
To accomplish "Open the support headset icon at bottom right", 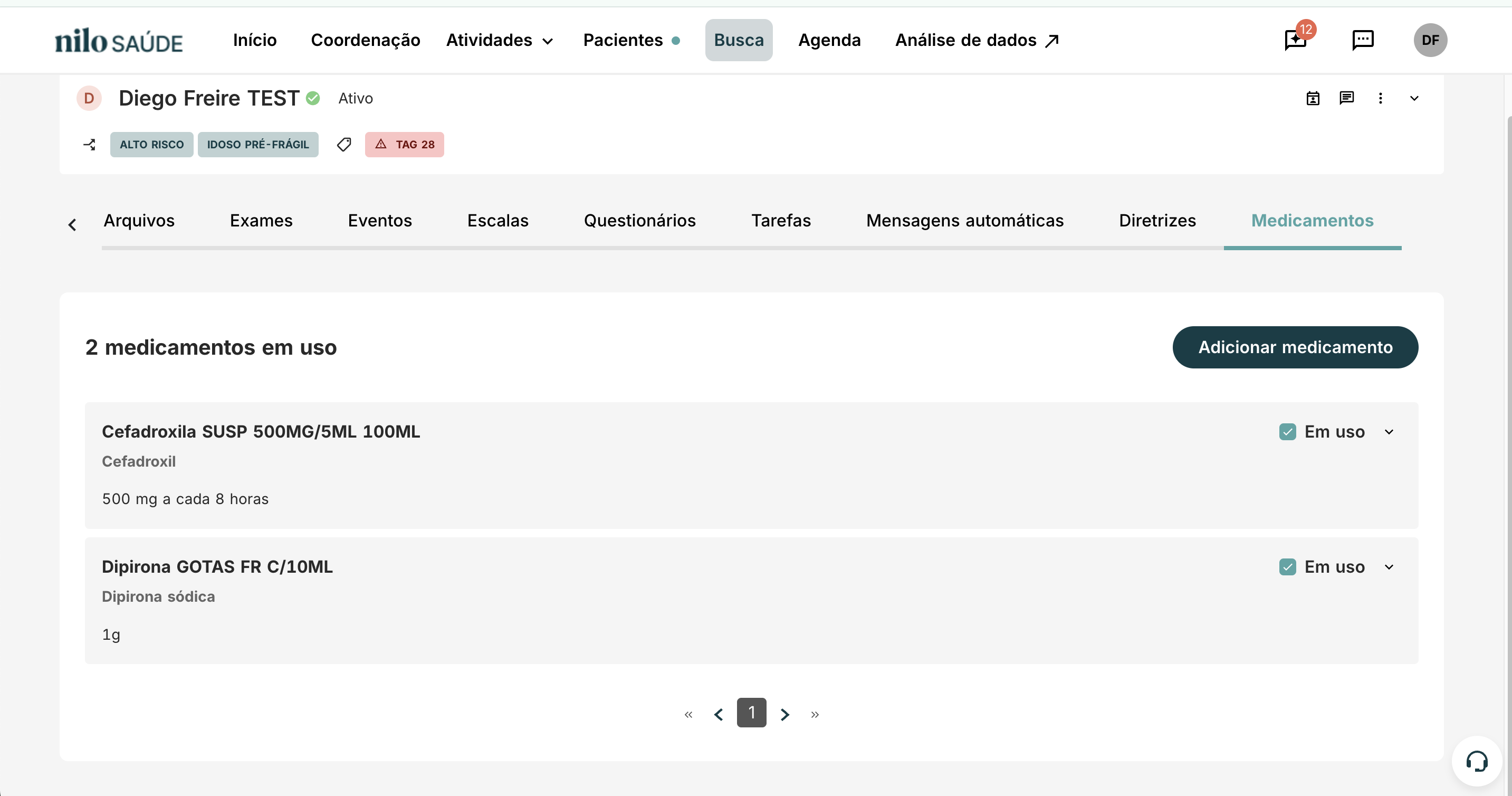I will 1477,761.
